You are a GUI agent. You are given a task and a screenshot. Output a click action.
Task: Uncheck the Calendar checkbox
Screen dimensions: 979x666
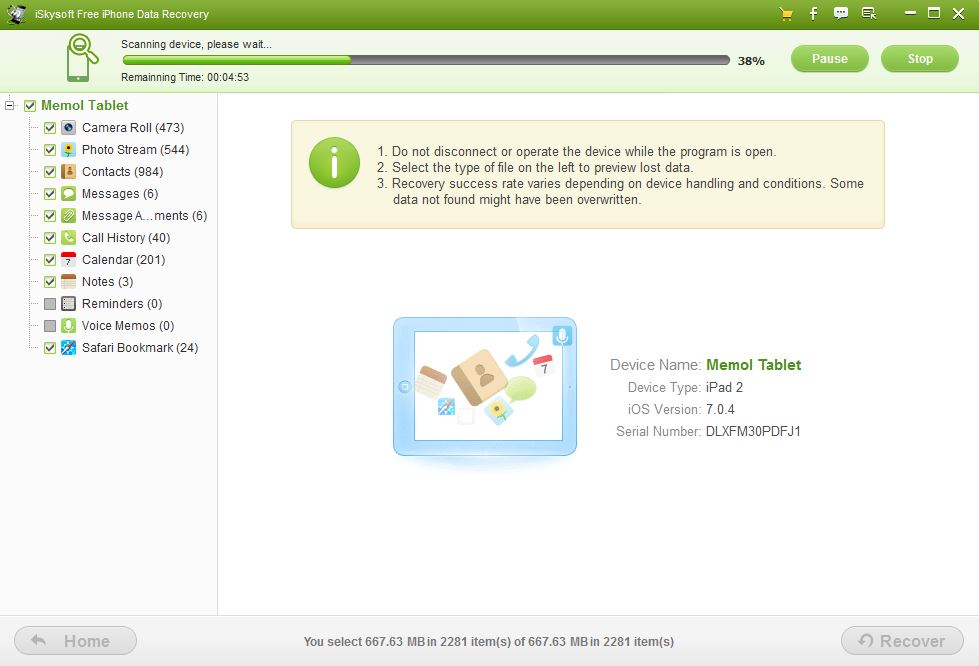50,260
